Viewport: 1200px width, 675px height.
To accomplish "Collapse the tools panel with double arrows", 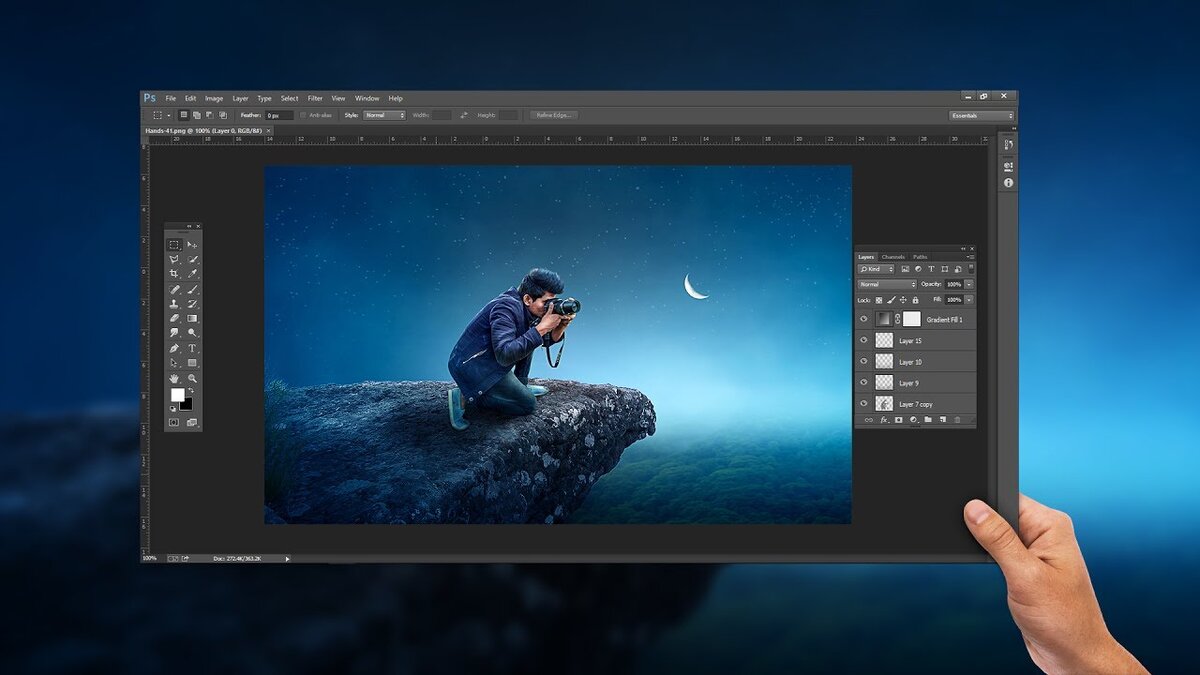I will coord(189,226).
